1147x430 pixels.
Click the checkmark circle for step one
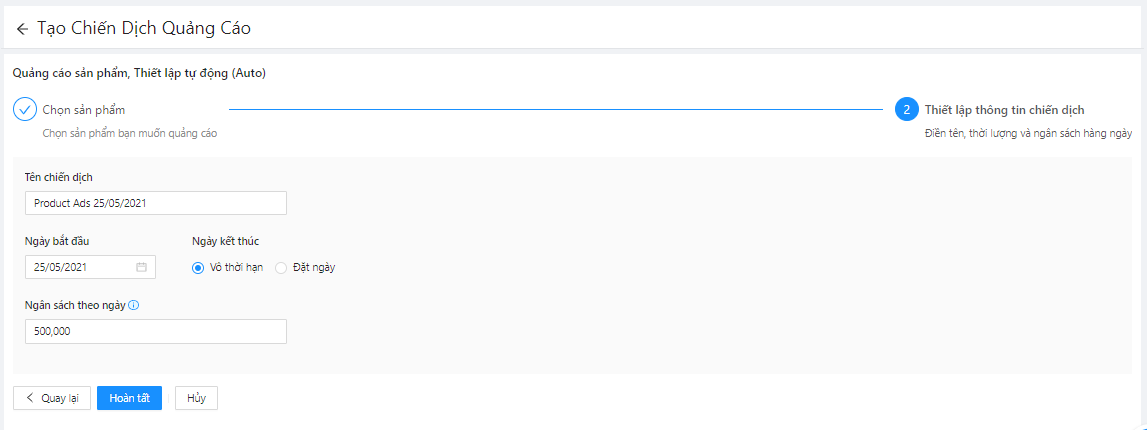tap(25, 110)
